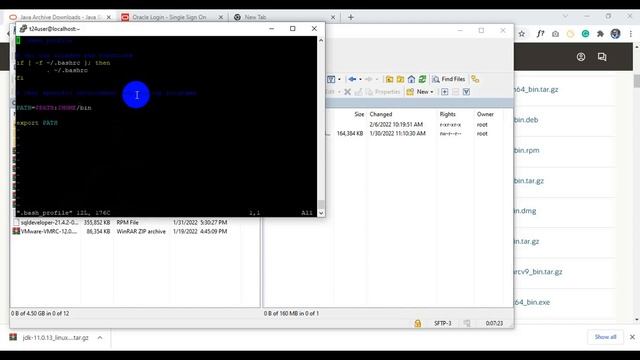The height and width of the screenshot is (360, 640).
Task: Open the synchronize browsing icon in WinSCP
Action: click(475, 79)
